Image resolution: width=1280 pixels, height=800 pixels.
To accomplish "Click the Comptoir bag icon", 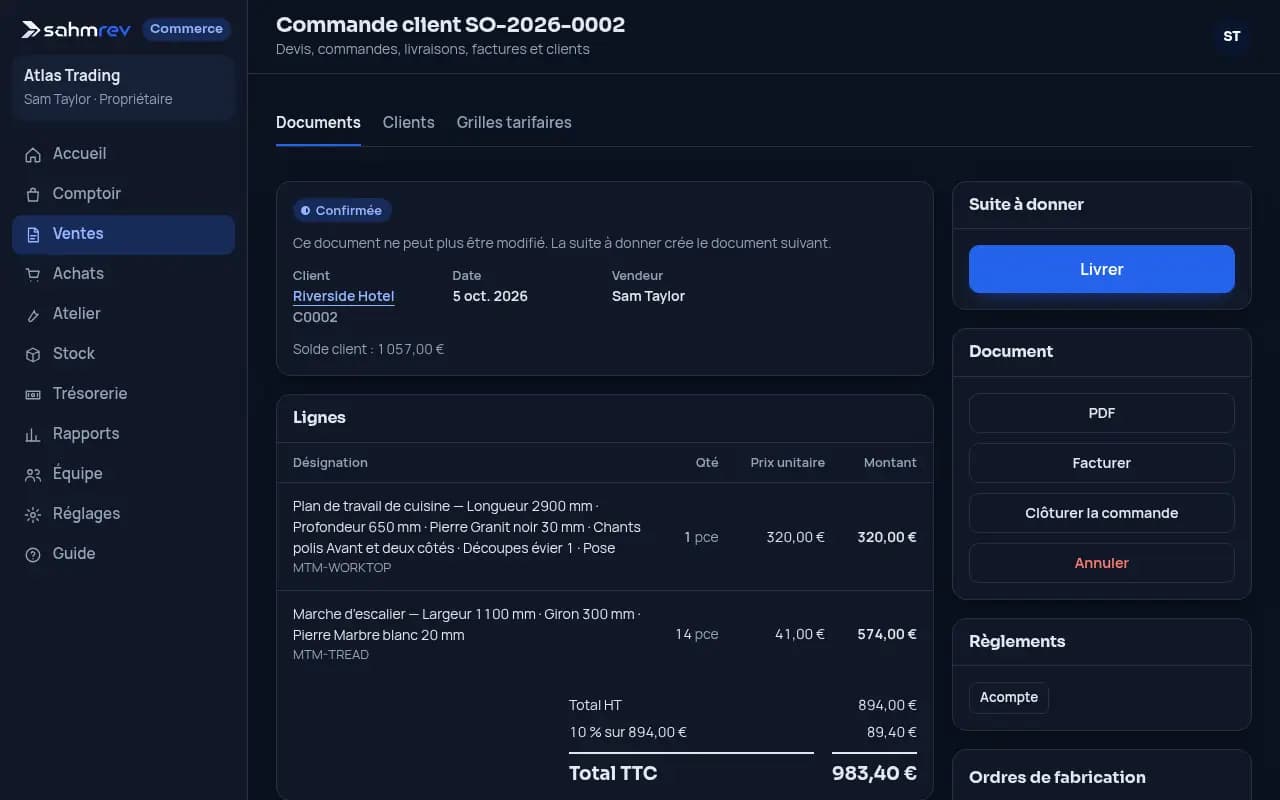I will pos(33,194).
